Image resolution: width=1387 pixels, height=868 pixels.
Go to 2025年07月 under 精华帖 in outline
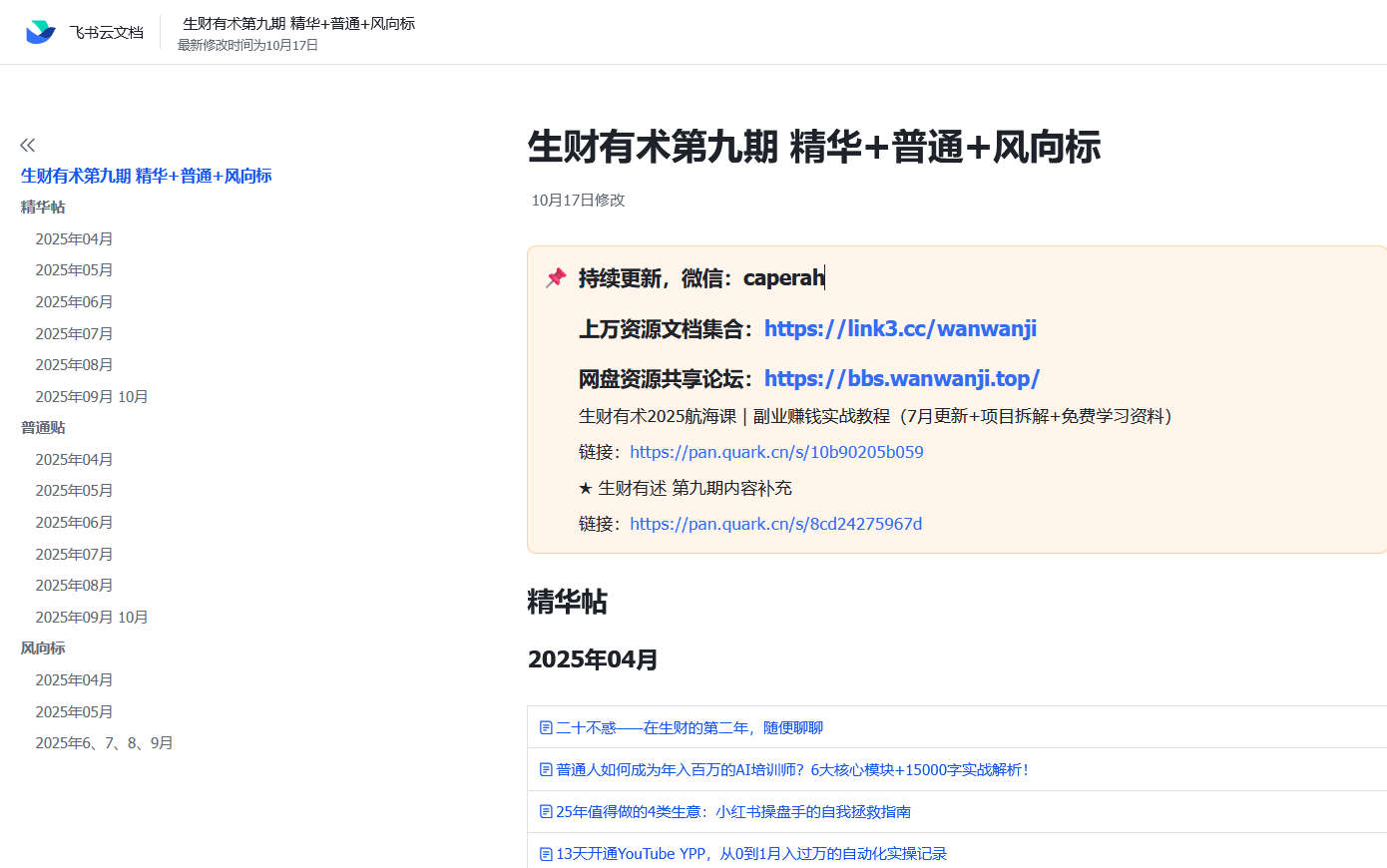tap(74, 333)
